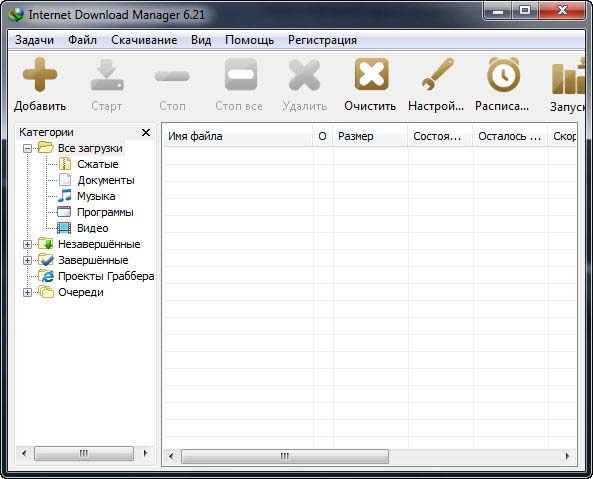Viewport: 593px width, 479px height.
Task: Click the download list horizontal scrollbar thumb
Action: click(x=285, y=456)
